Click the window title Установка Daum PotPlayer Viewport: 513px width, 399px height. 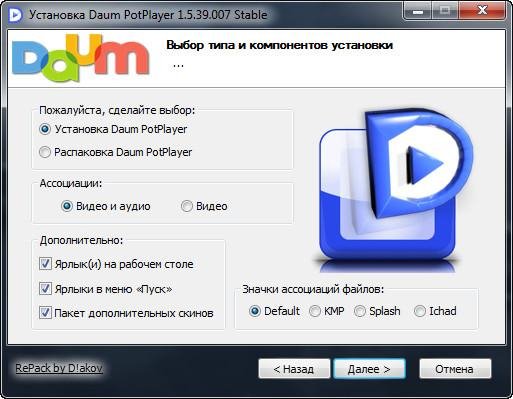tap(148, 15)
